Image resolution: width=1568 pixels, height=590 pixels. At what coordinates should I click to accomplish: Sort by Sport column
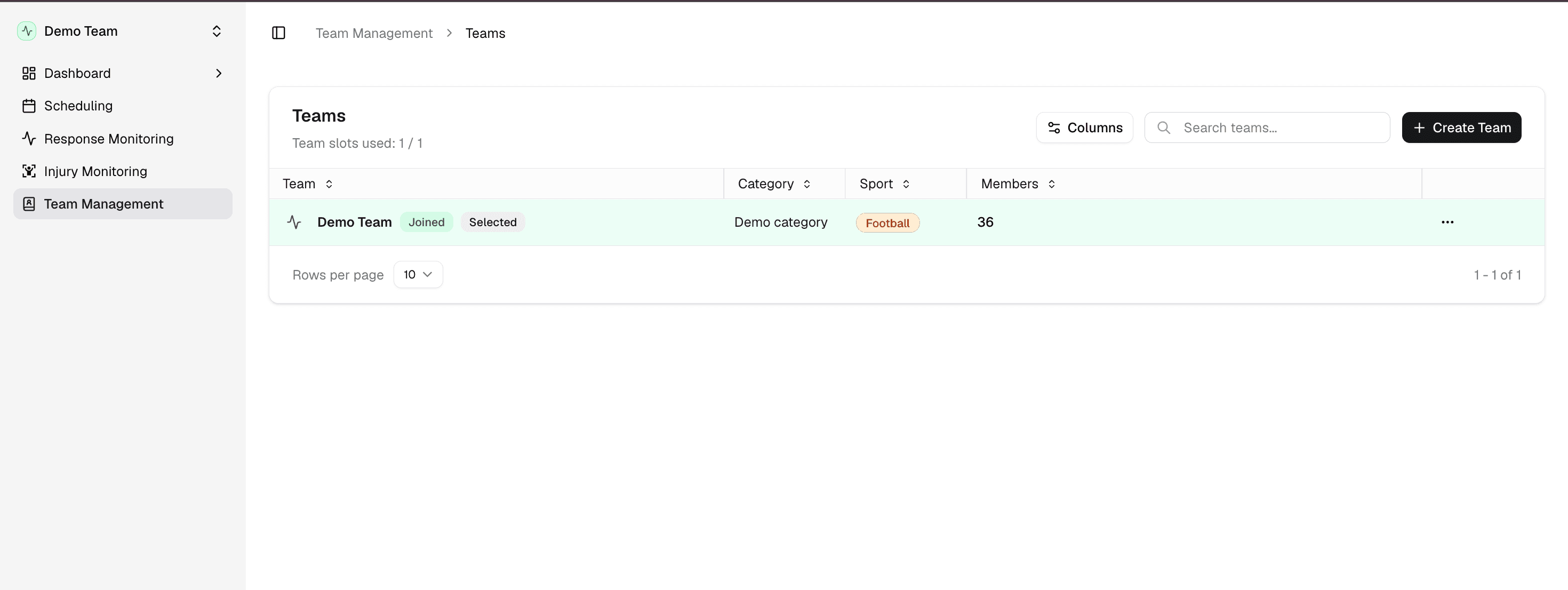(884, 184)
